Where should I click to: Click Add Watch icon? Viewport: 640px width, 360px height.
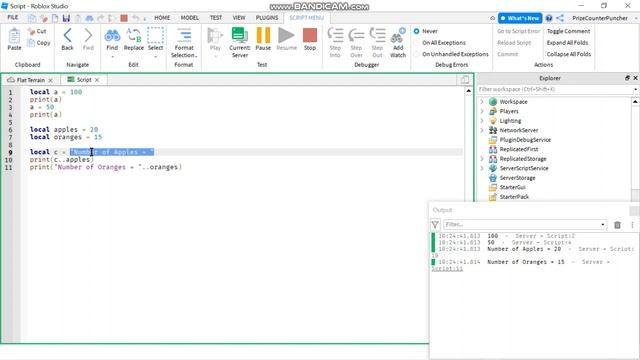tap(398, 36)
